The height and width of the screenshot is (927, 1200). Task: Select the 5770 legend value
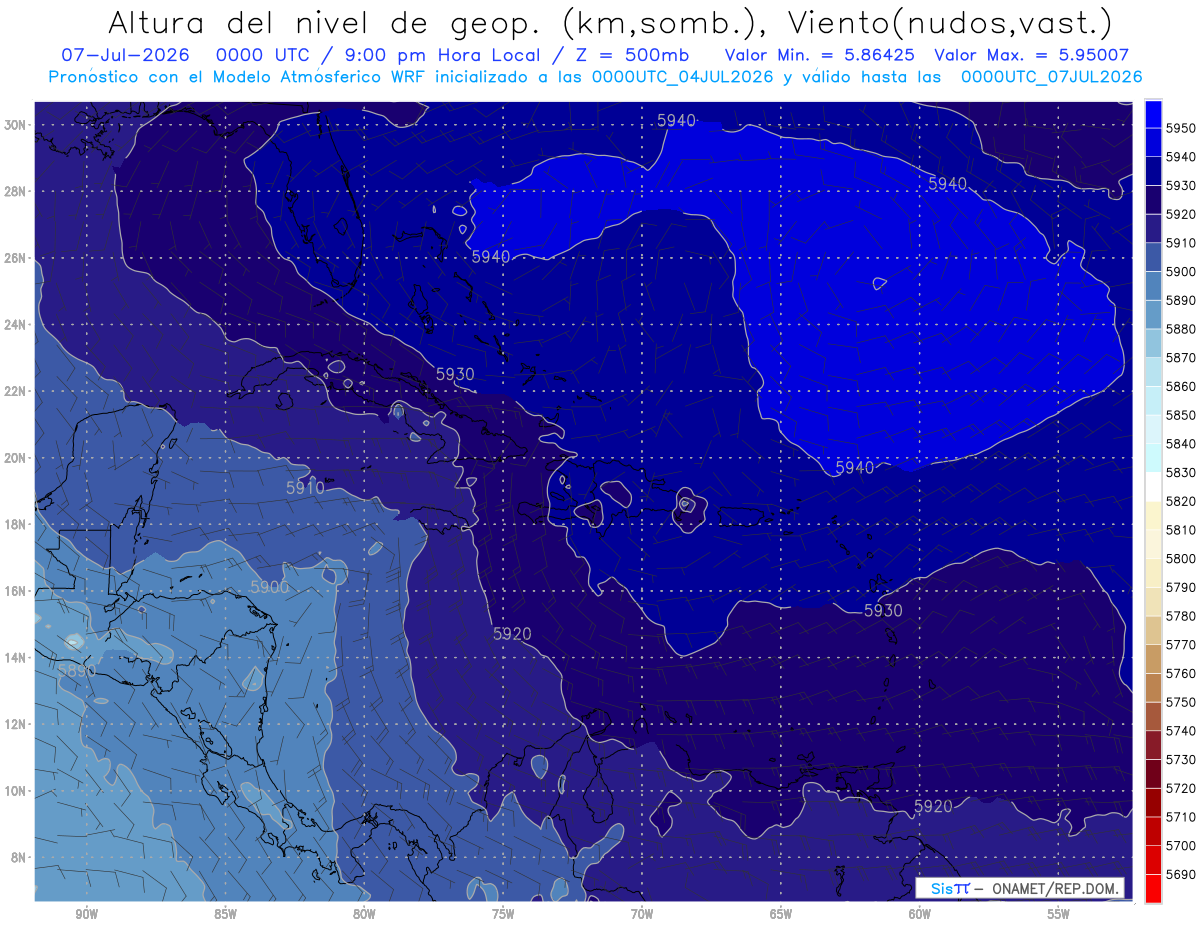coord(1181,645)
